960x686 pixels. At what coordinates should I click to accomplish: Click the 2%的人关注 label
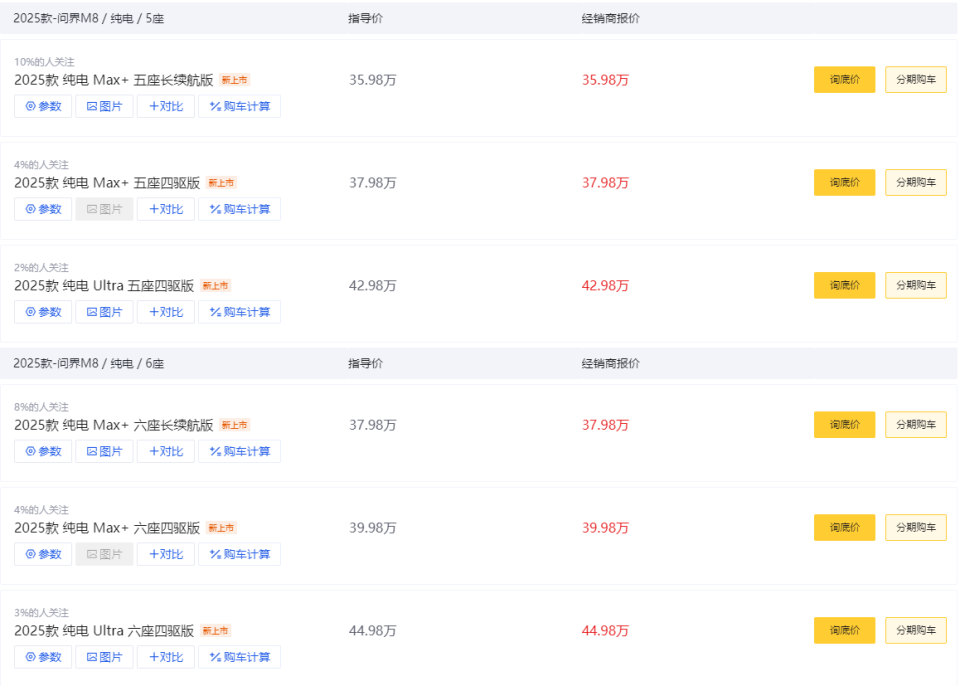coord(41,268)
